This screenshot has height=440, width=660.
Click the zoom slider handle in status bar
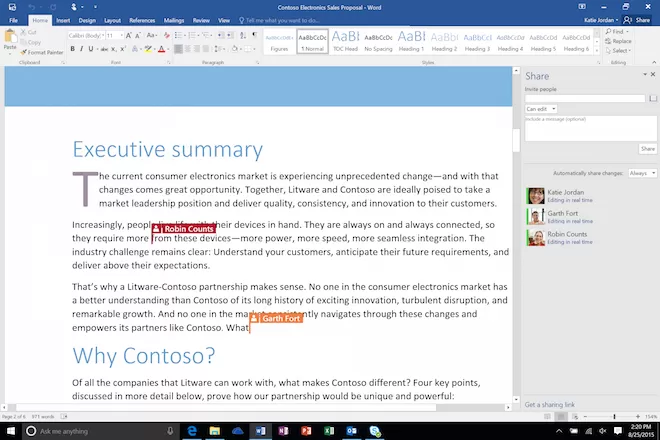pos(614,416)
